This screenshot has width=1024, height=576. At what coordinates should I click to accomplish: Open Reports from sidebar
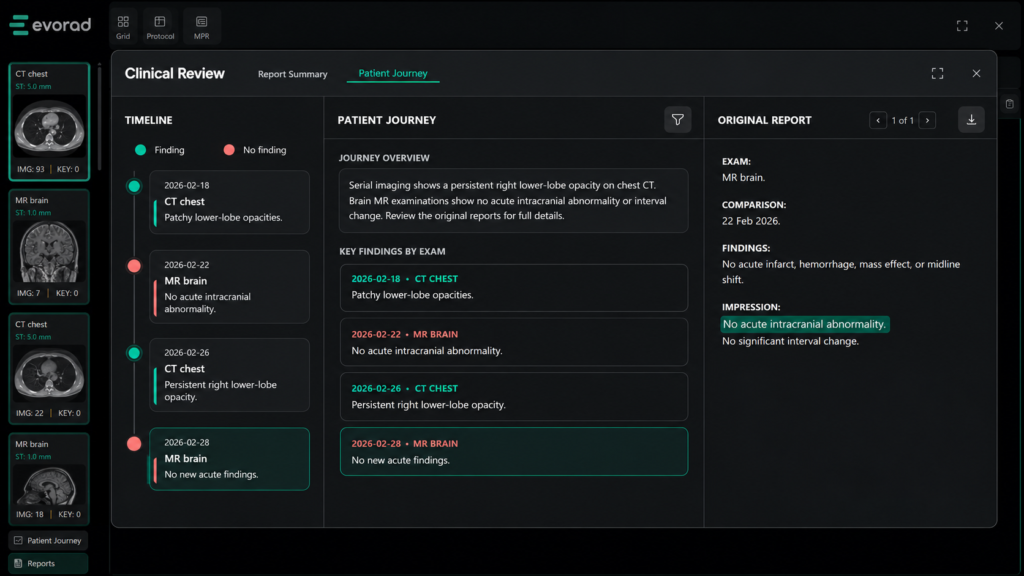(x=48, y=564)
